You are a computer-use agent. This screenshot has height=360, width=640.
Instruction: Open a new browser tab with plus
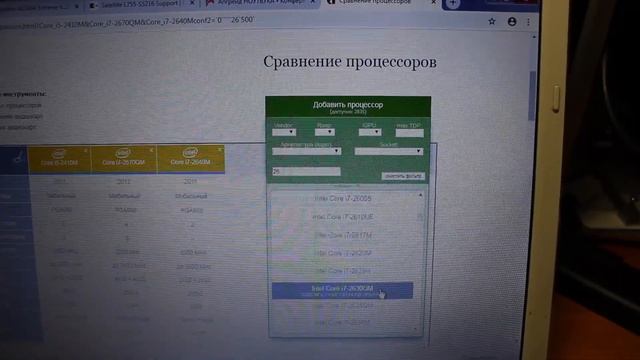453,4
